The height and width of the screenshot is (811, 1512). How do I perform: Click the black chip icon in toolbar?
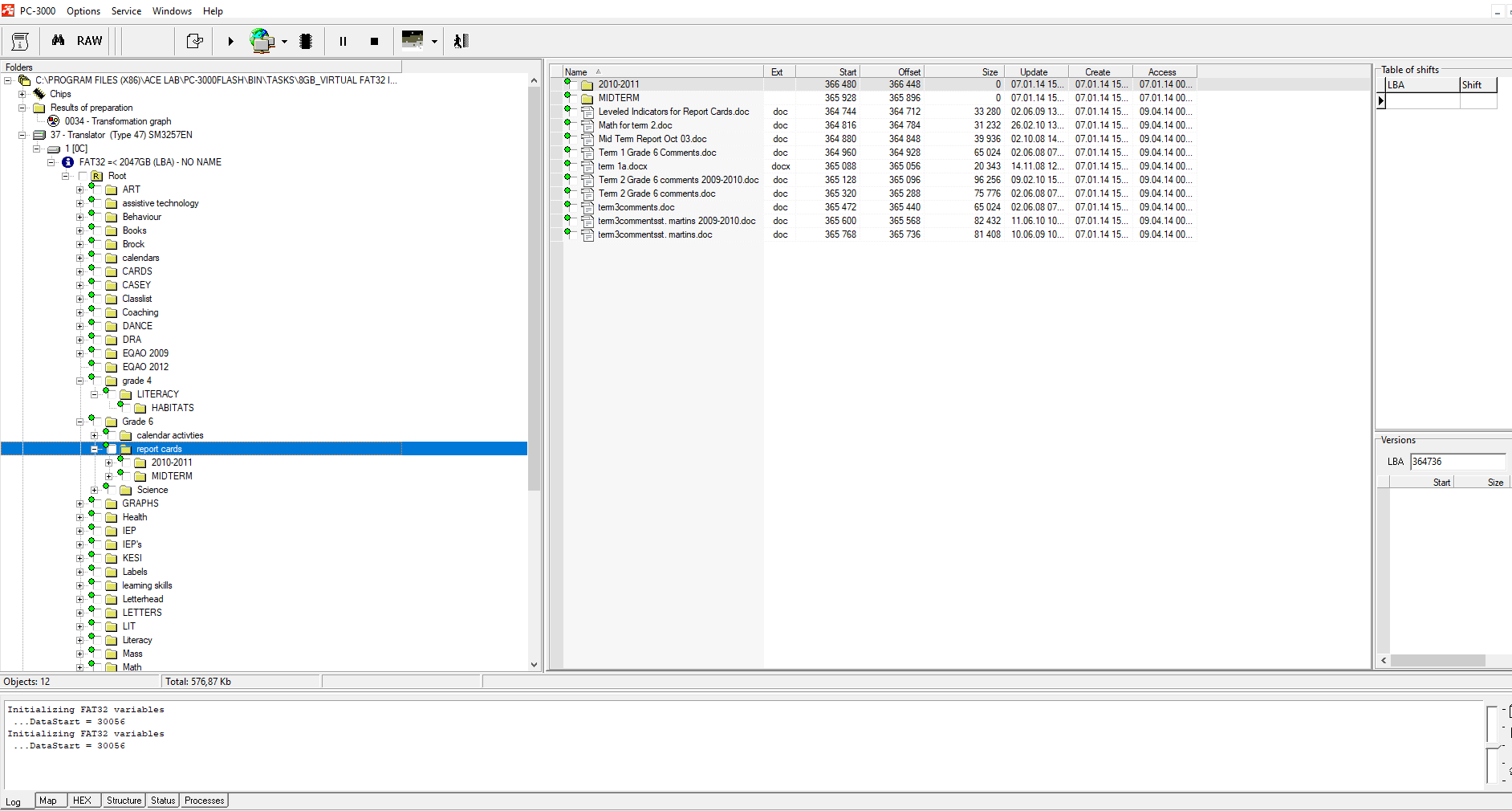(306, 41)
